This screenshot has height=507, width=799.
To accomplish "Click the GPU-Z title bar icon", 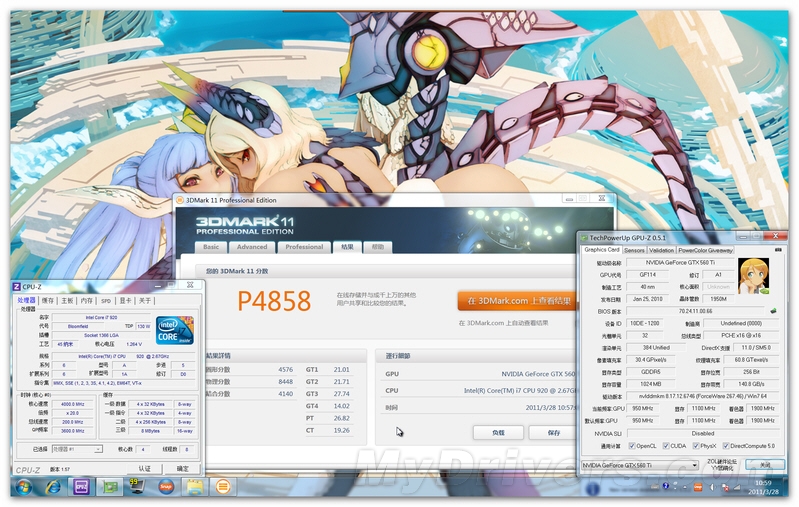I will (584, 238).
